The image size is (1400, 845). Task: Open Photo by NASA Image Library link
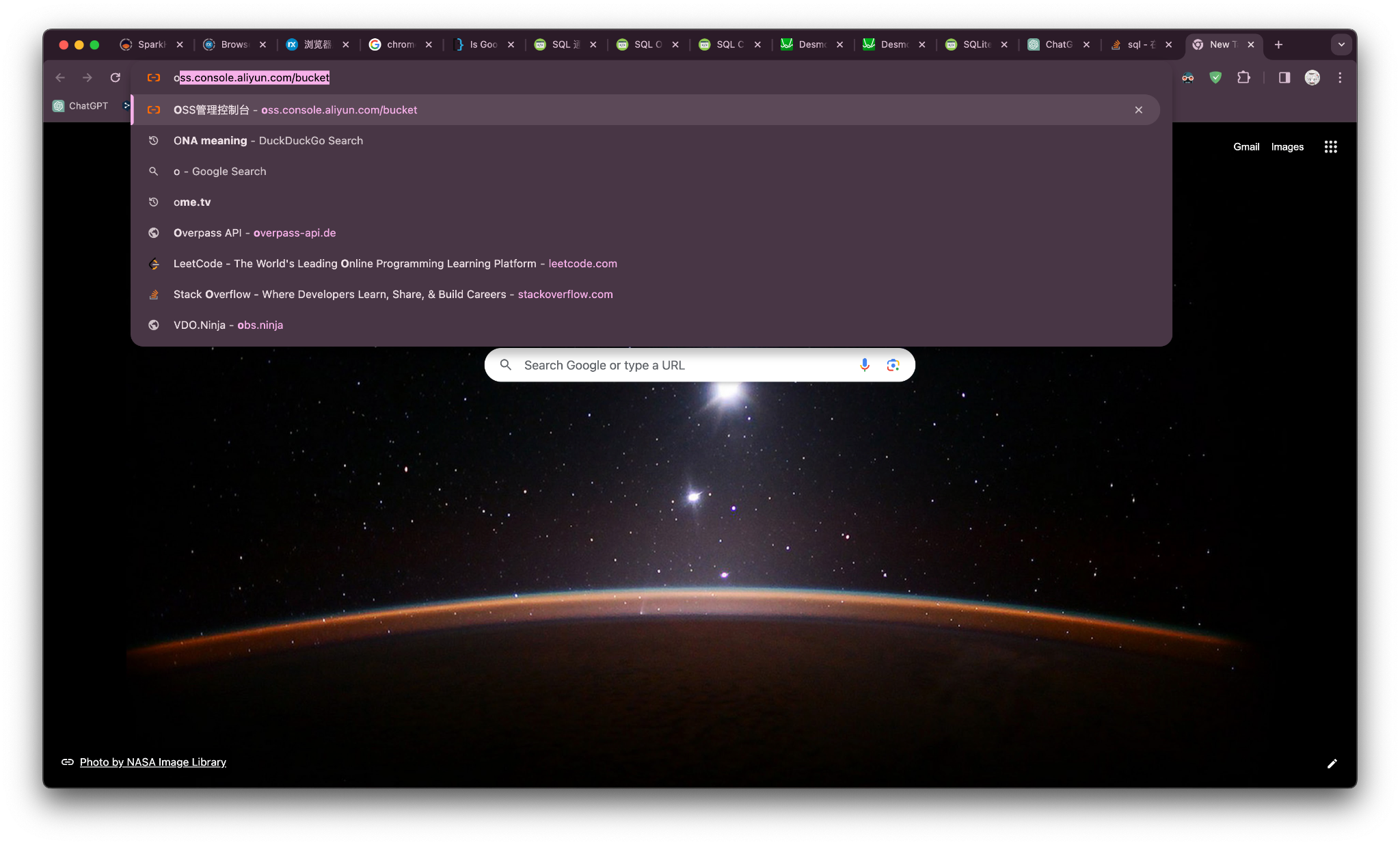(x=152, y=762)
